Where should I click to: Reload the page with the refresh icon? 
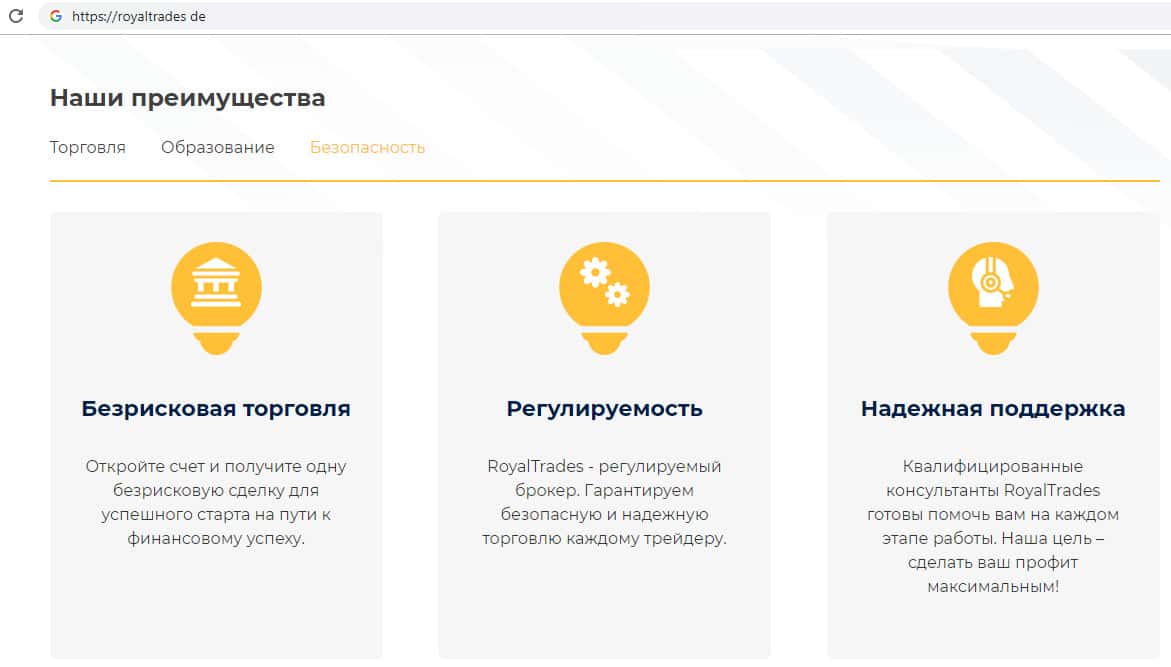16,16
